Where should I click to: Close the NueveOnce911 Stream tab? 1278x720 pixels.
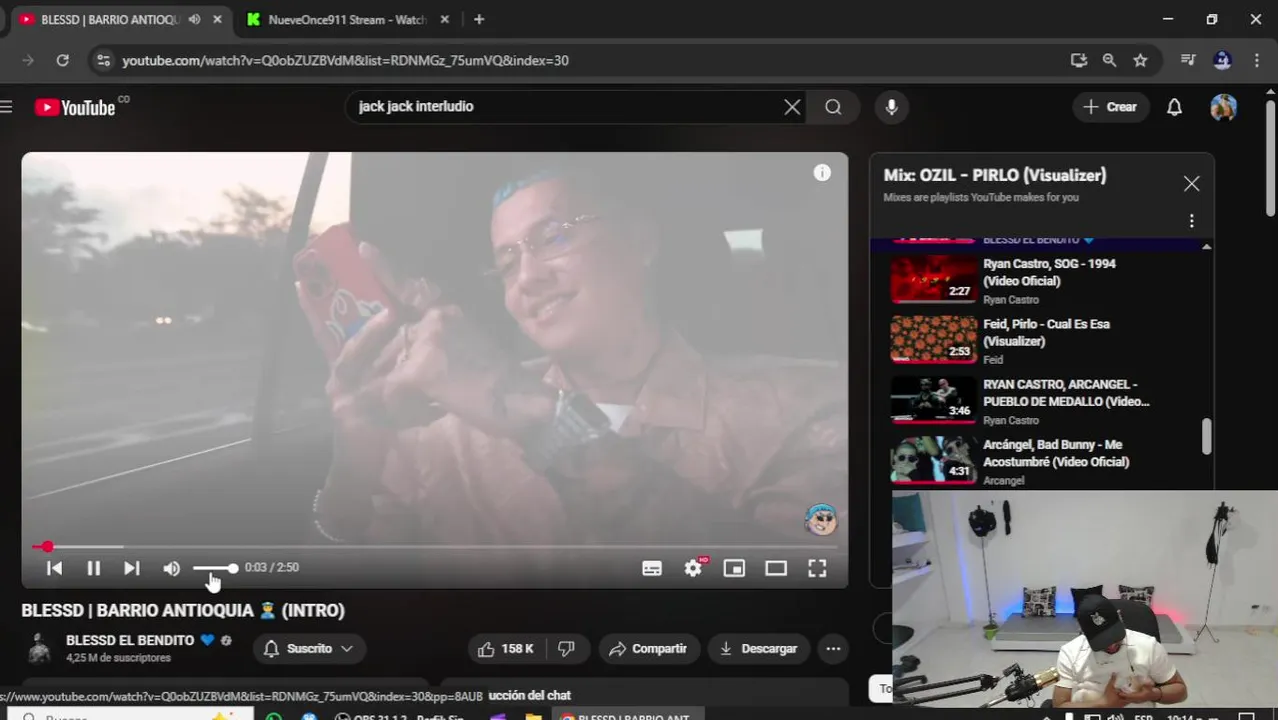pyautogui.click(x=445, y=20)
